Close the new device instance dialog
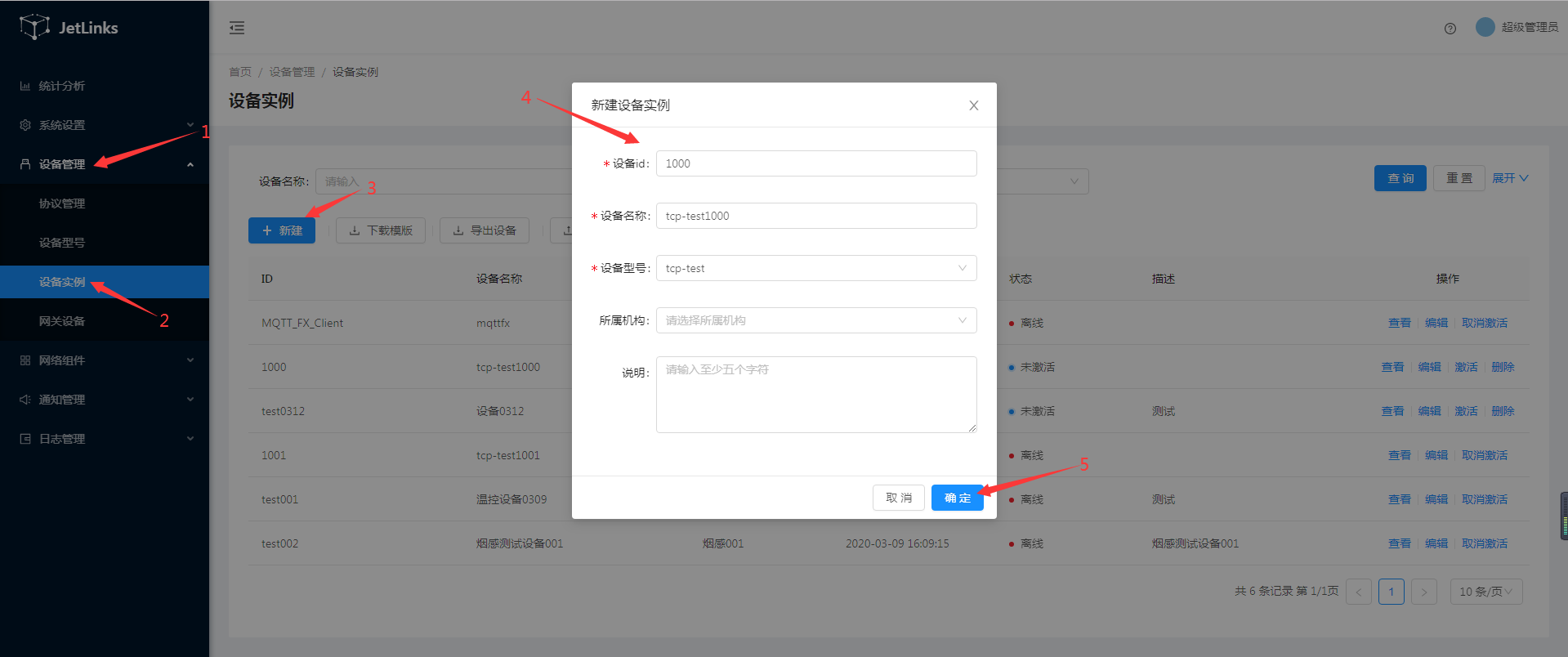This screenshot has width=1568, height=657. tap(973, 105)
